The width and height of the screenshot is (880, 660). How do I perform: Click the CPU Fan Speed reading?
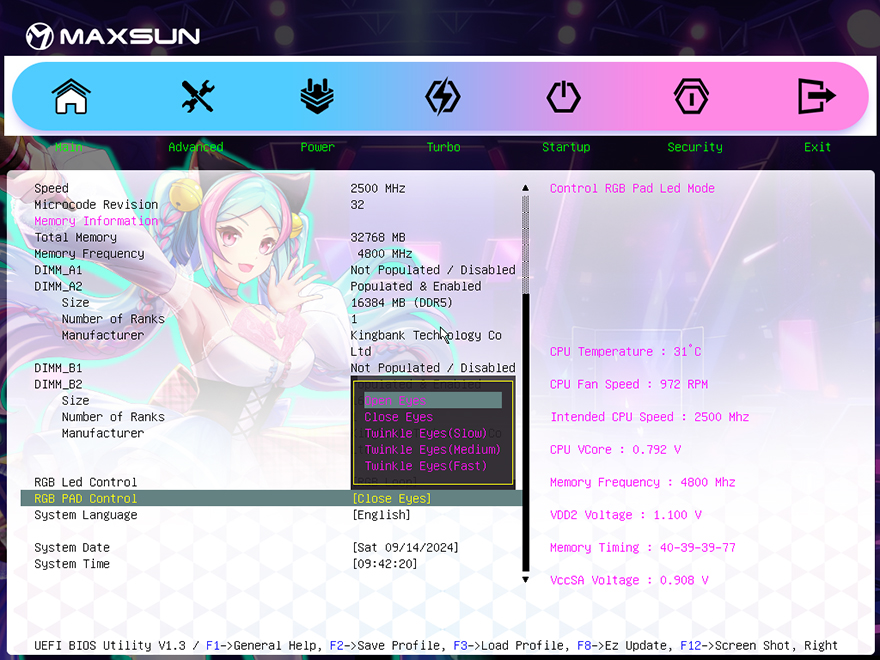point(629,384)
